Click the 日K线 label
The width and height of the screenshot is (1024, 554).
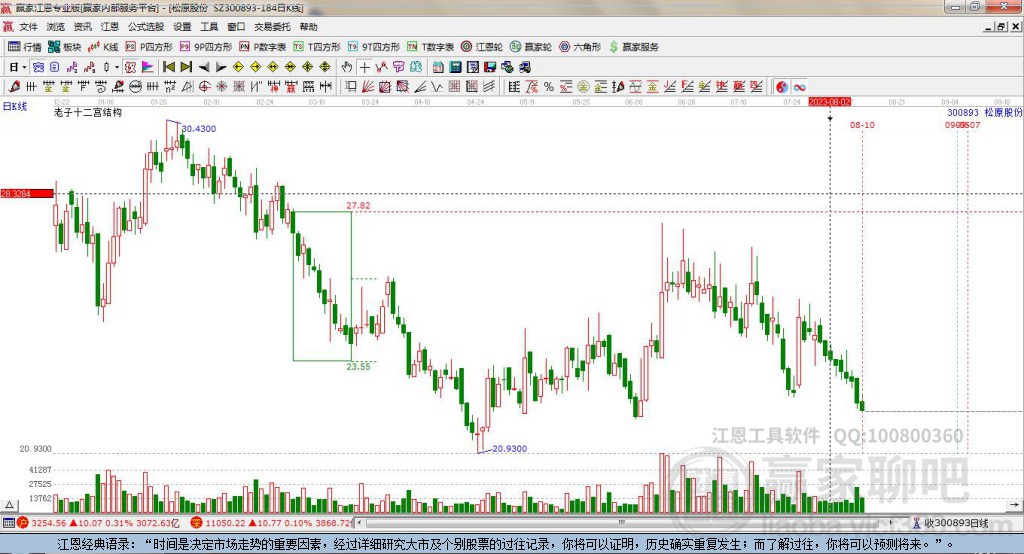[14, 106]
